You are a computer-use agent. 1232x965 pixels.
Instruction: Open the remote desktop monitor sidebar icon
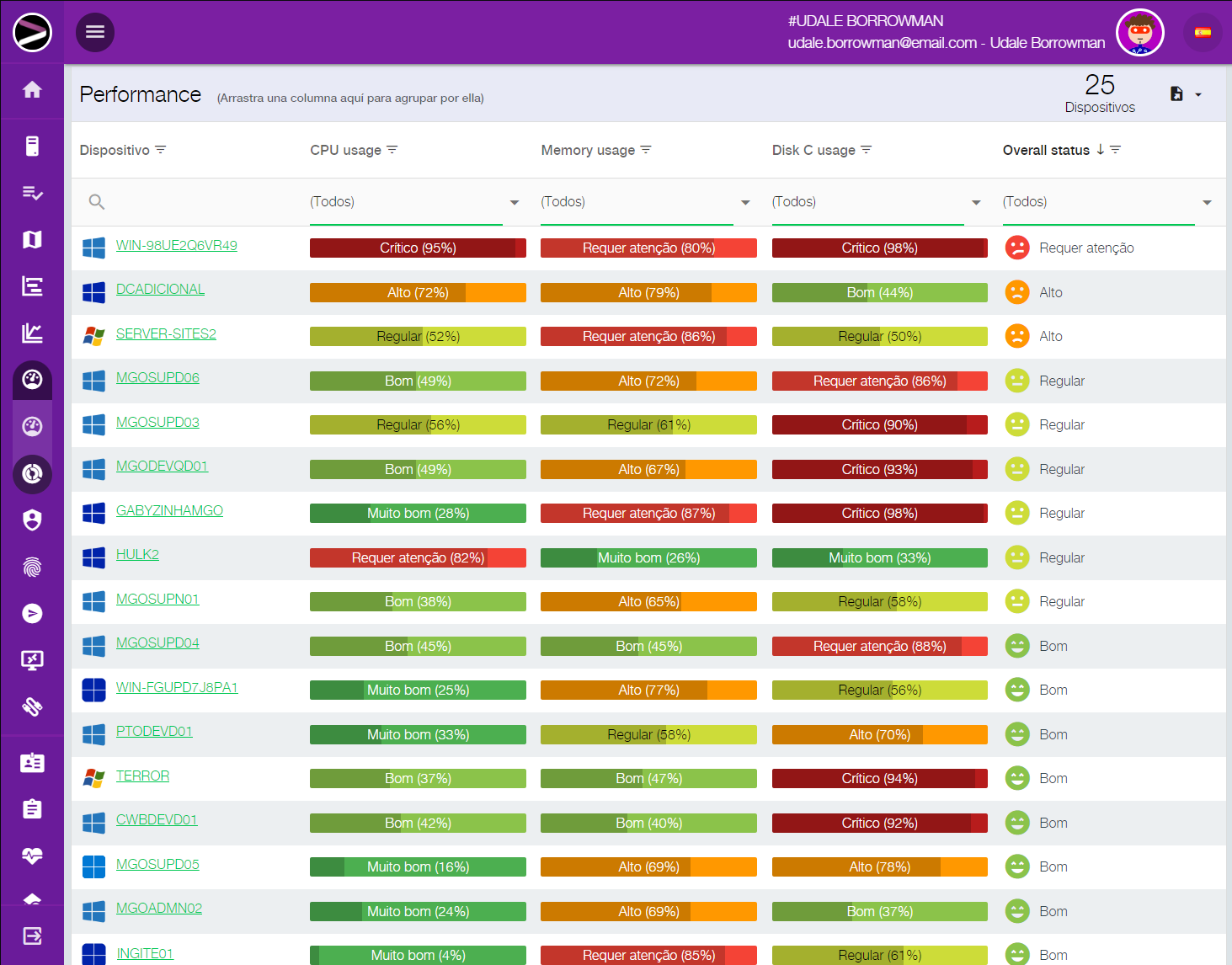[32, 660]
